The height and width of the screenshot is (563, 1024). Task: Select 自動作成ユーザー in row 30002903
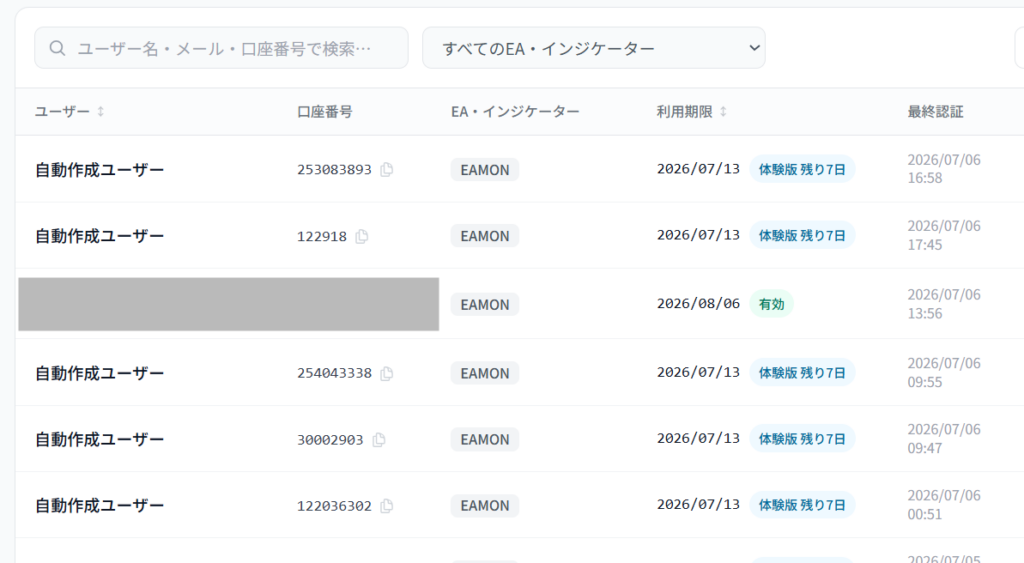tap(99, 440)
